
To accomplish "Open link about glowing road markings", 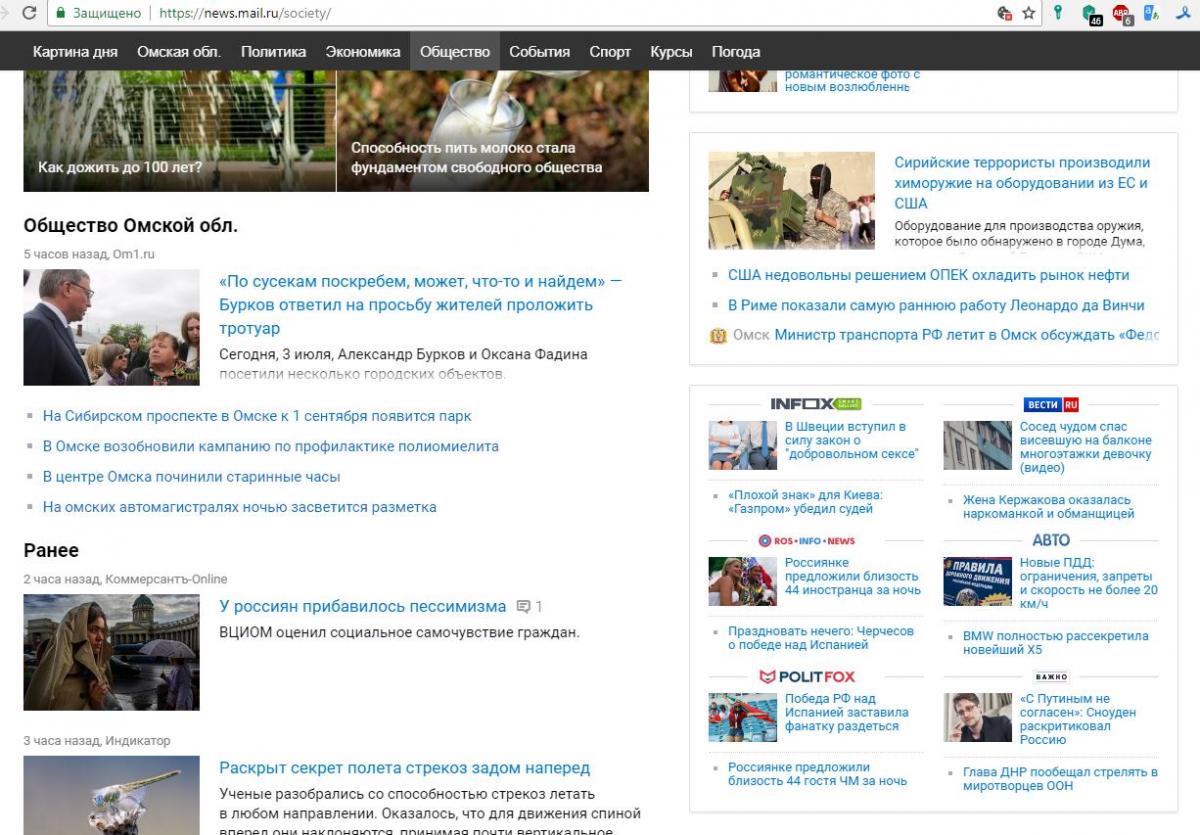I will click(x=240, y=507).
